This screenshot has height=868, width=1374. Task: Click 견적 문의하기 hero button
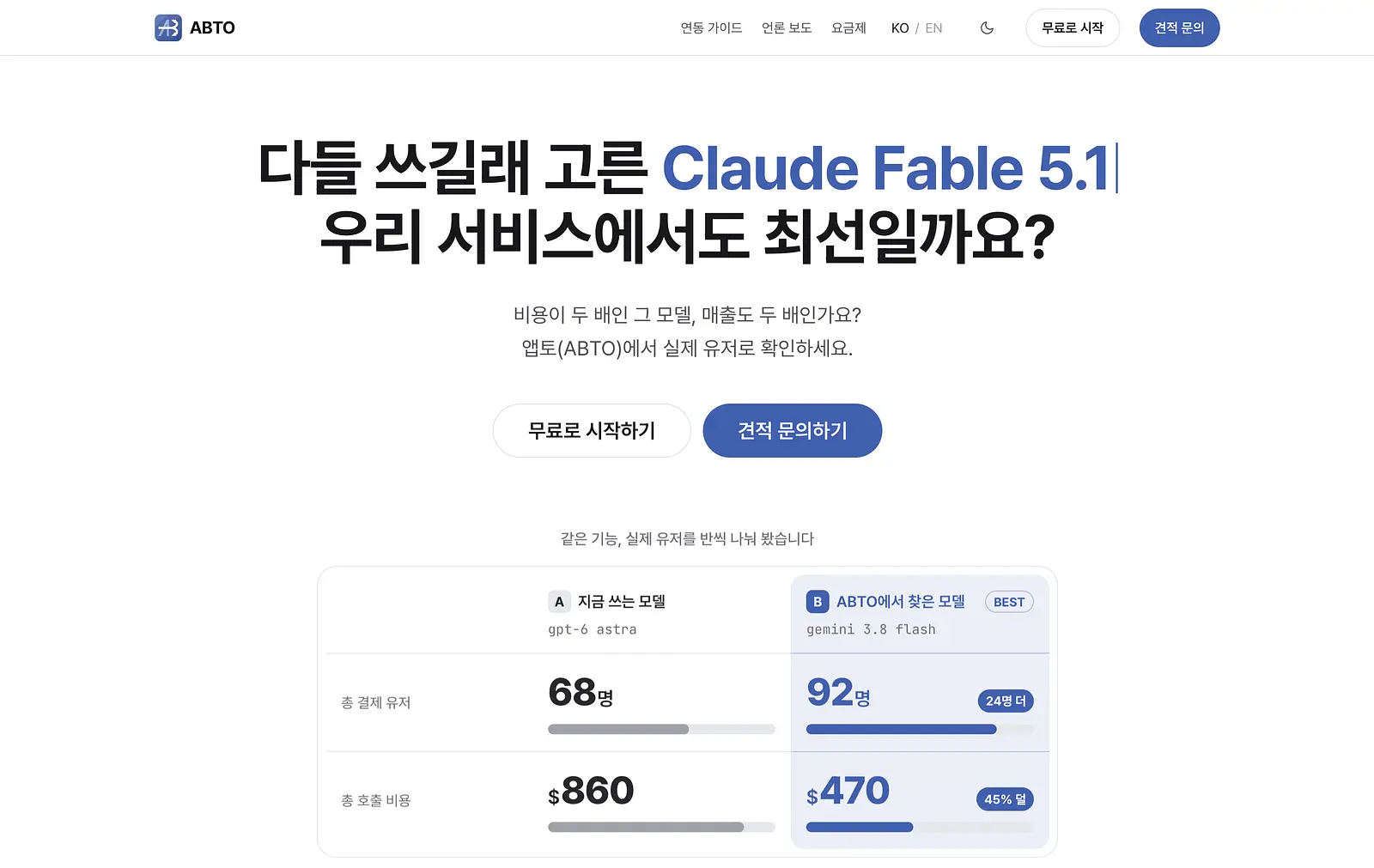pos(793,430)
